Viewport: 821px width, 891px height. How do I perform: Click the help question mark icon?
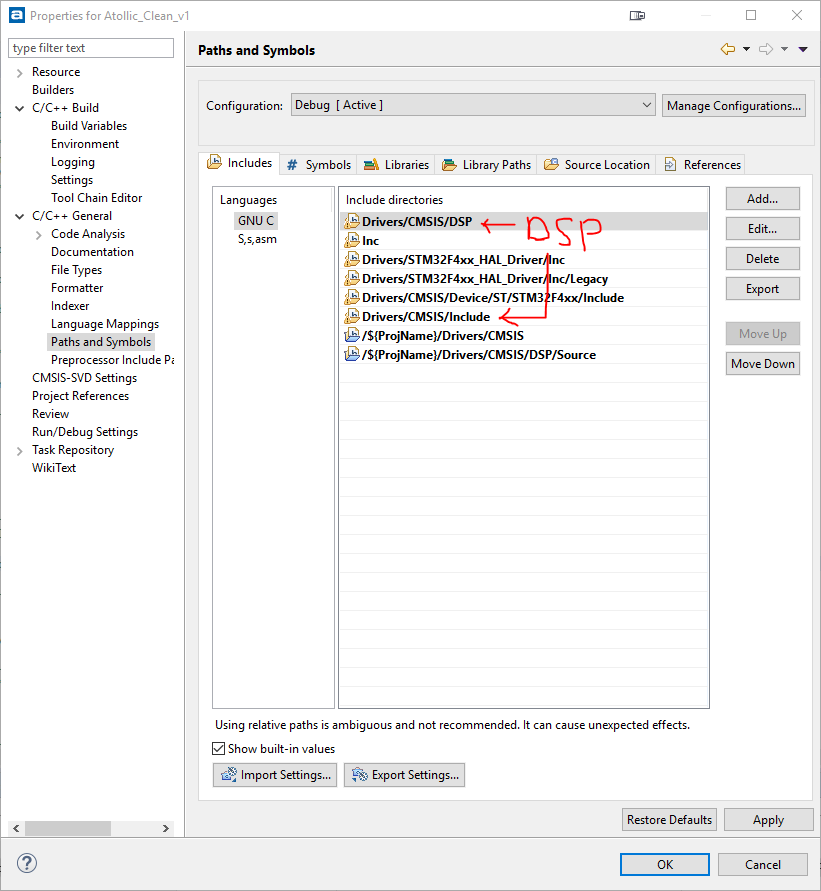click(27, 863)
